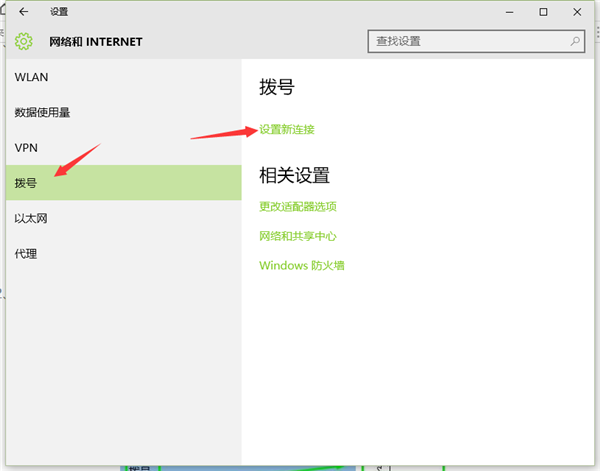
Task: Select the 拨号 sidebar item
Action: (26, 183)
